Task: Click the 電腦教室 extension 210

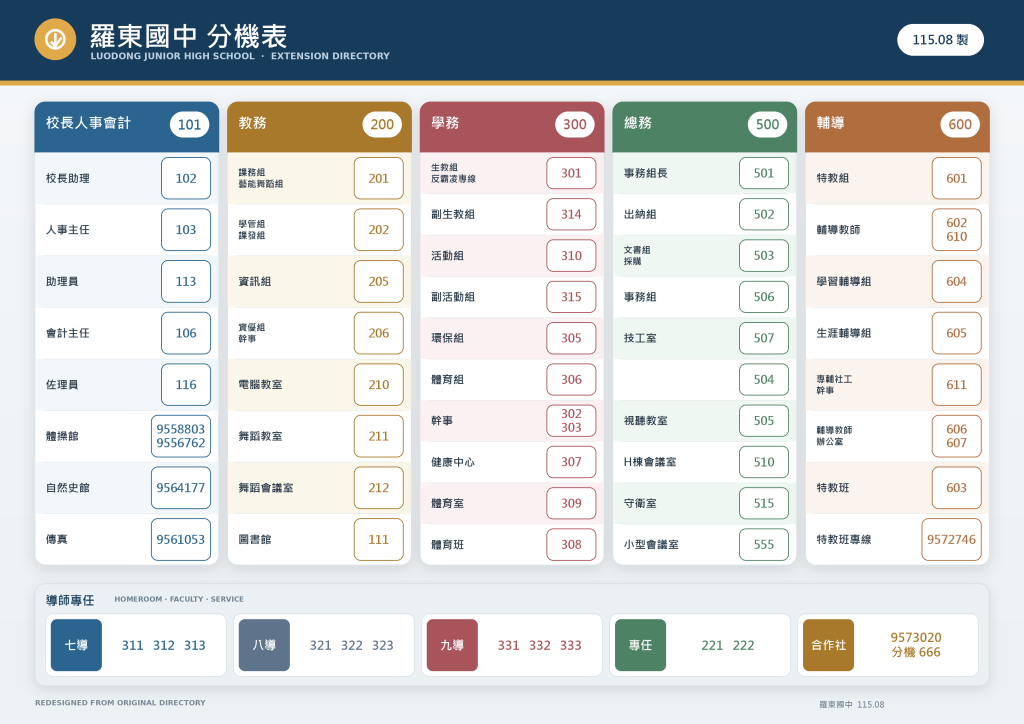Action: tap(379, 385)
